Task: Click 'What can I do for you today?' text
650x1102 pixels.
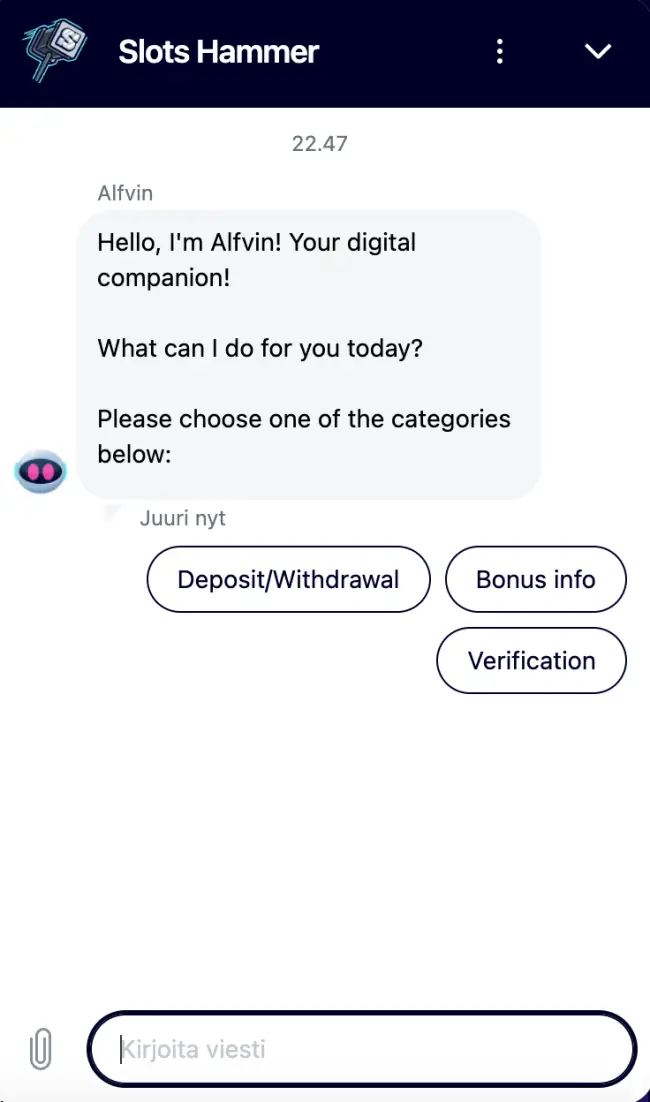Action: [x=260, y=349]
